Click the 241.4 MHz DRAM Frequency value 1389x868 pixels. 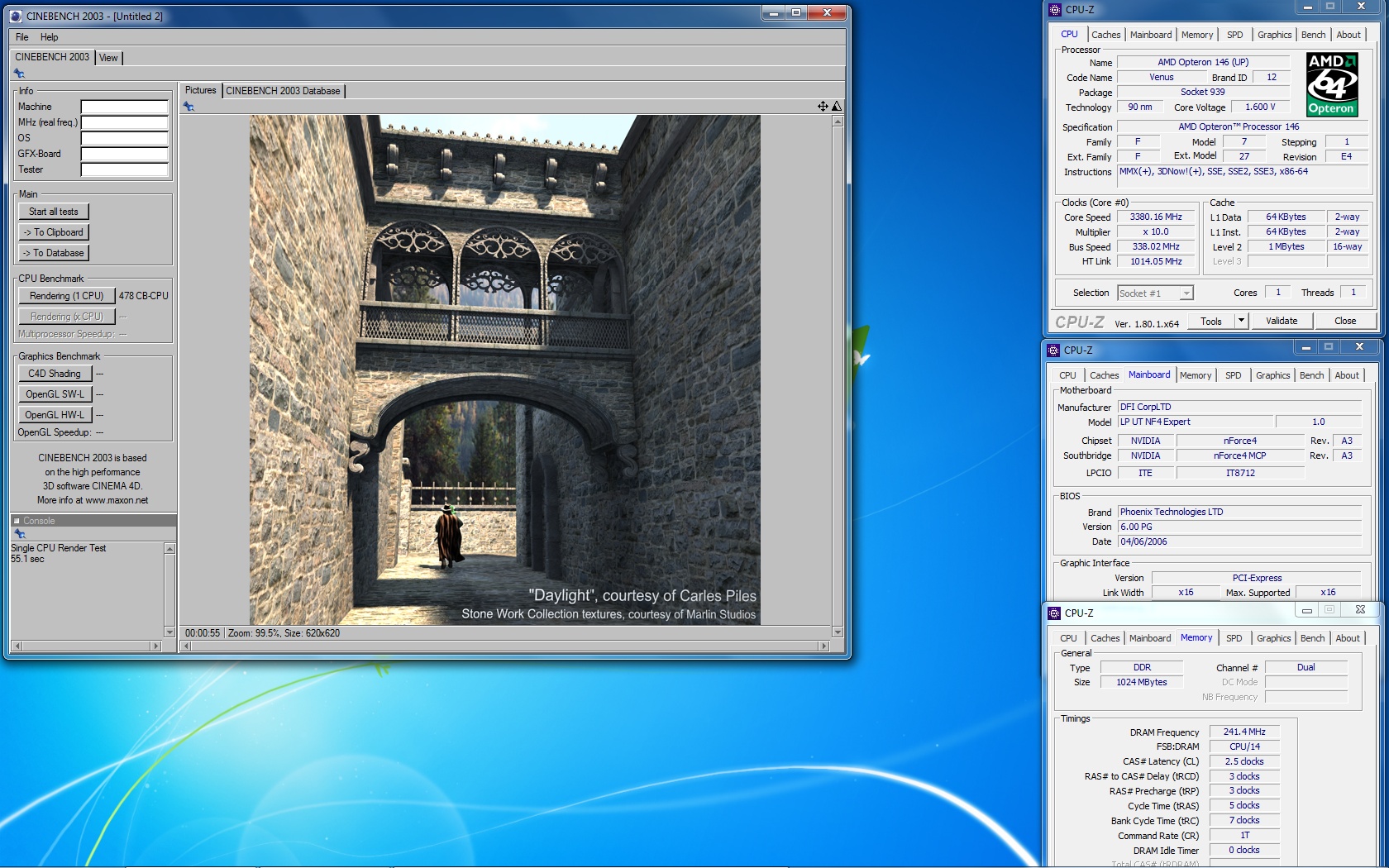[x=1244, y=732]
